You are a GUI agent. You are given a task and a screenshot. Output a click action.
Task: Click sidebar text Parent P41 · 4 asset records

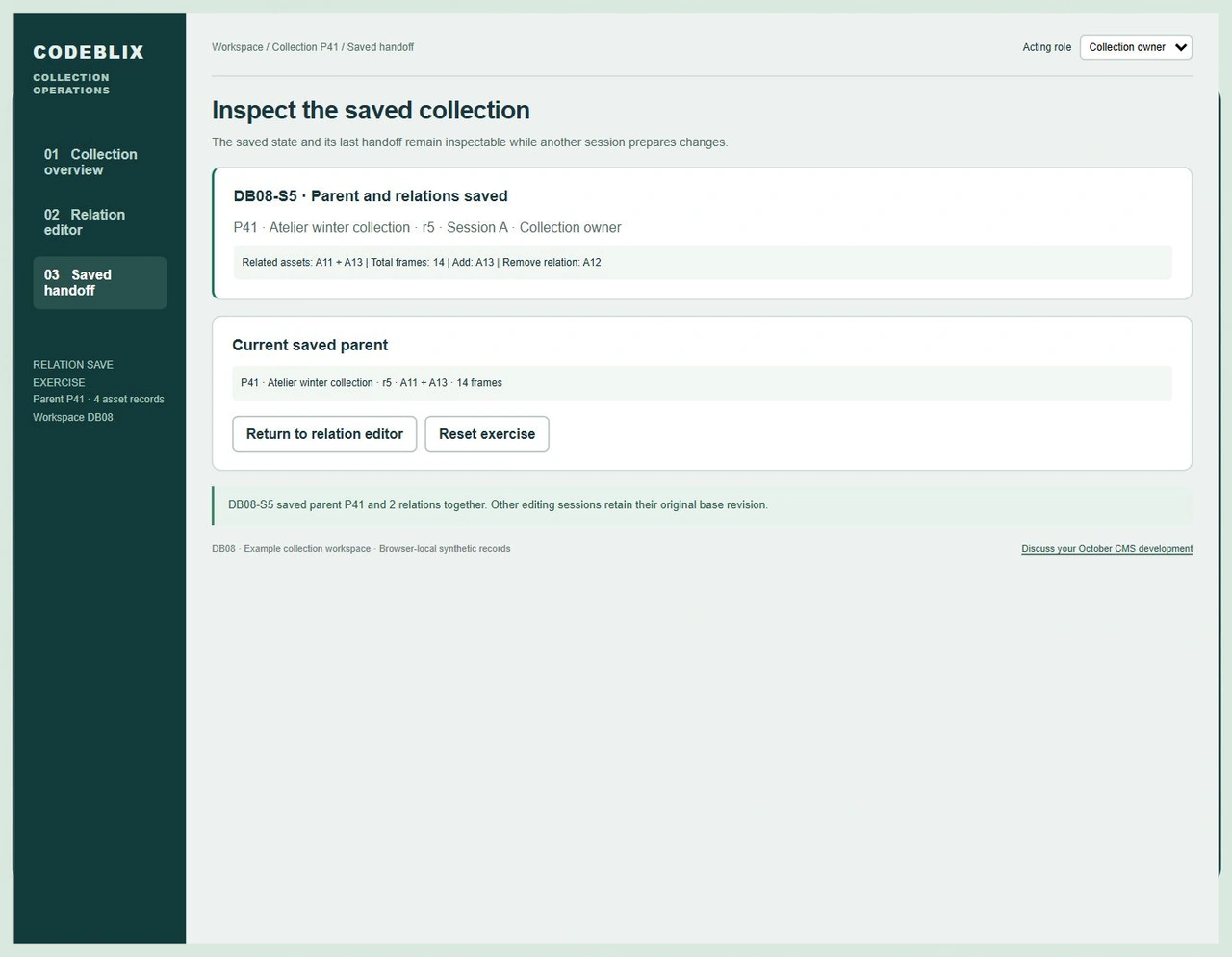pos(98,400)
